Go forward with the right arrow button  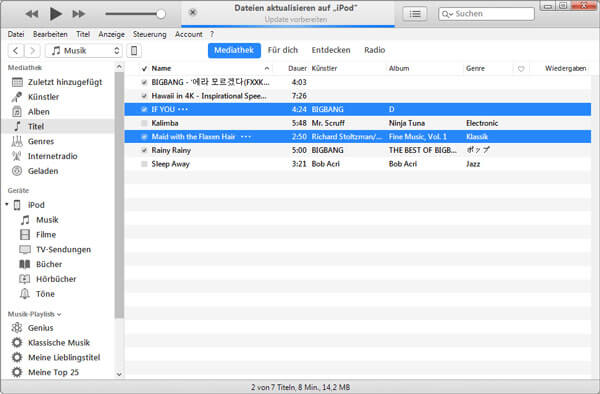(32, 50)
